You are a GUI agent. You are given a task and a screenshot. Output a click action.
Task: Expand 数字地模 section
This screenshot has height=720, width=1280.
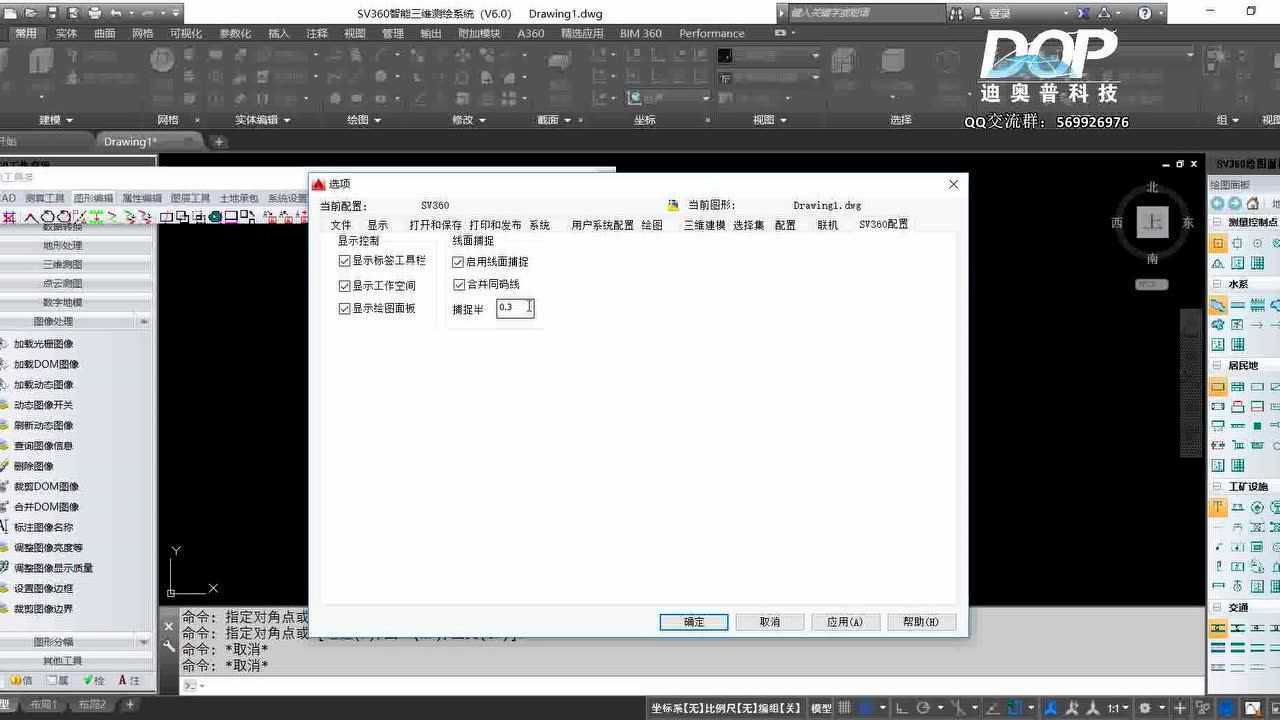coord(76,303)
